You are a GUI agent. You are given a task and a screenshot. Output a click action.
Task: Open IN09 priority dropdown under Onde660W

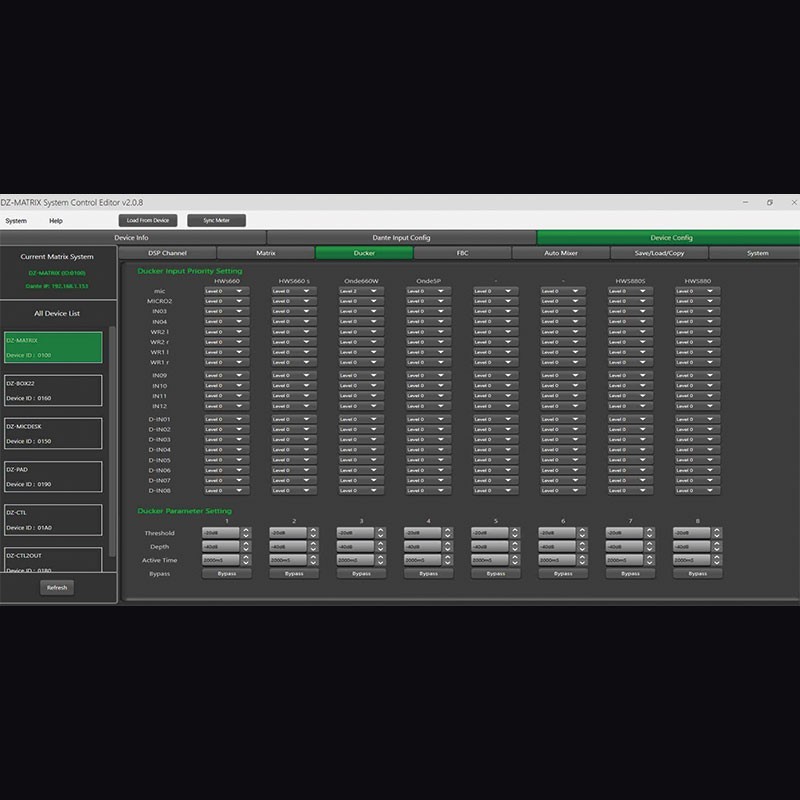pyautogui.click(x=361, y=376)
